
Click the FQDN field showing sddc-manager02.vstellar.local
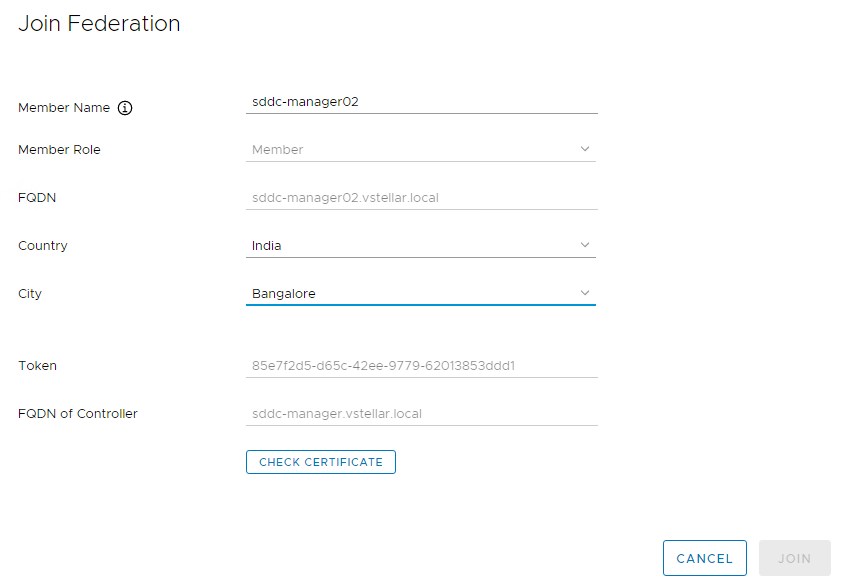[420, 197]
